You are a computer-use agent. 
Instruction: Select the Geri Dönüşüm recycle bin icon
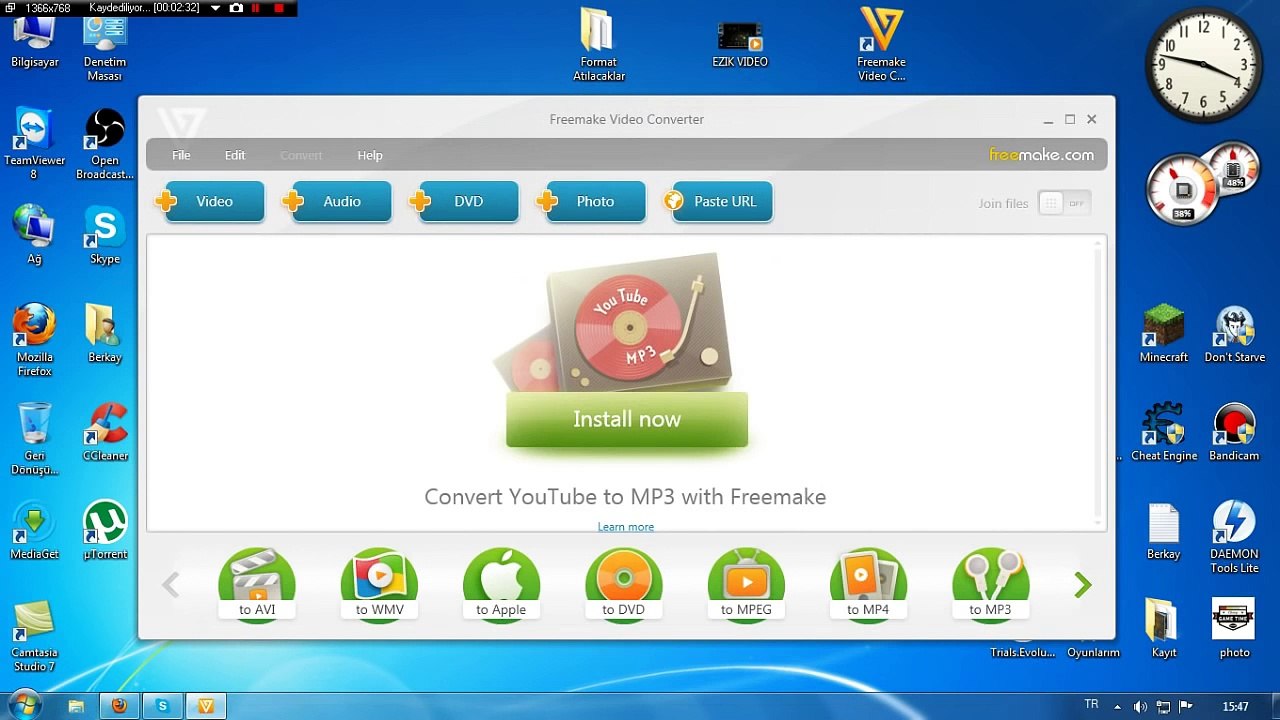click(x=35, y=440)
